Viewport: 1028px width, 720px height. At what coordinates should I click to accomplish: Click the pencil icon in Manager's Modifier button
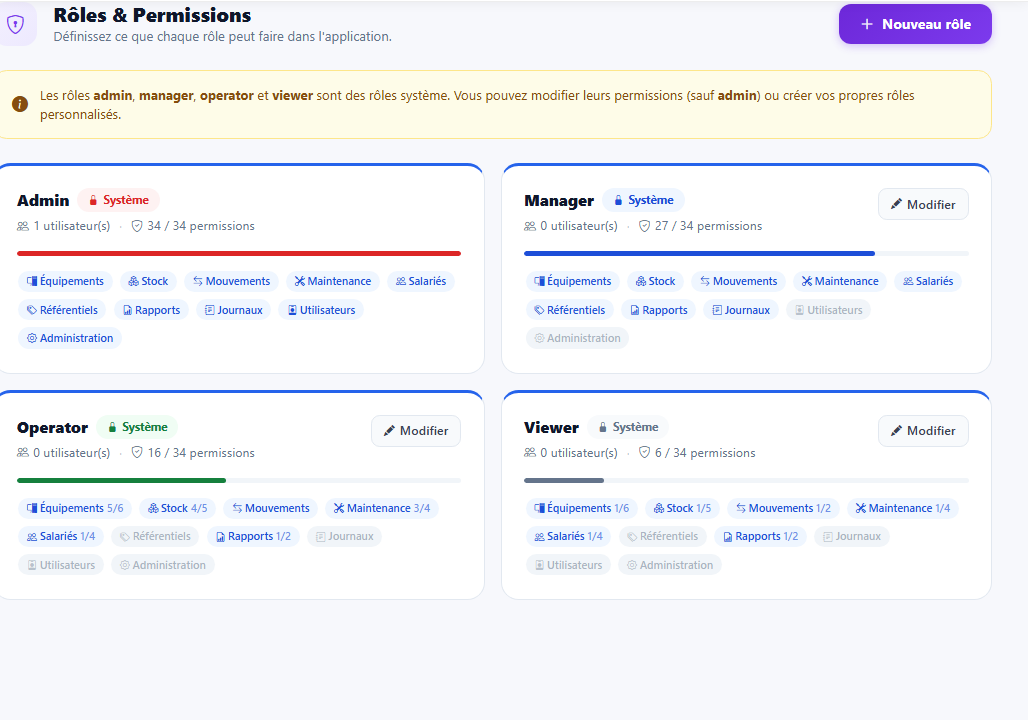click(896, 205)
